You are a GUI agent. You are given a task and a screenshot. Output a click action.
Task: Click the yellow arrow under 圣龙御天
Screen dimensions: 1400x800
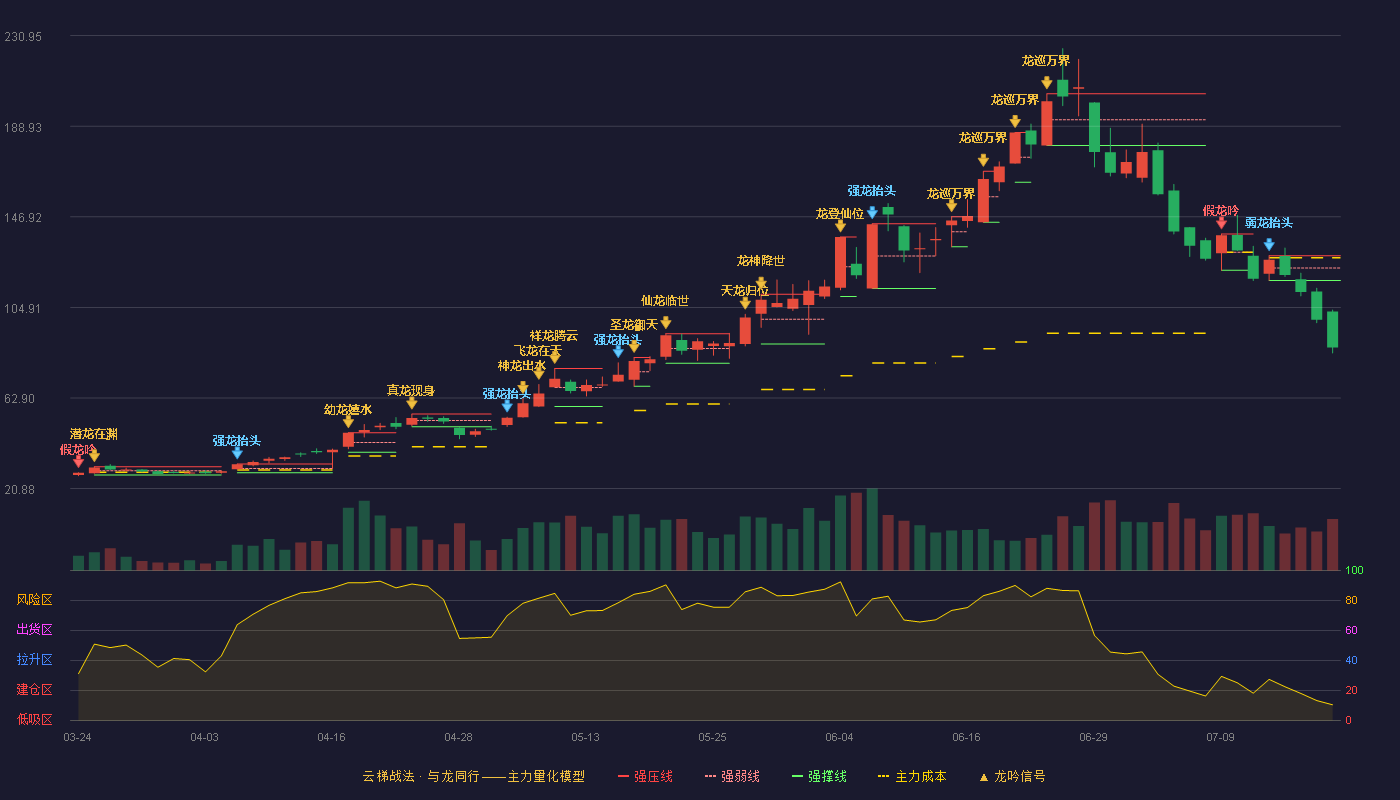point(634,347)
